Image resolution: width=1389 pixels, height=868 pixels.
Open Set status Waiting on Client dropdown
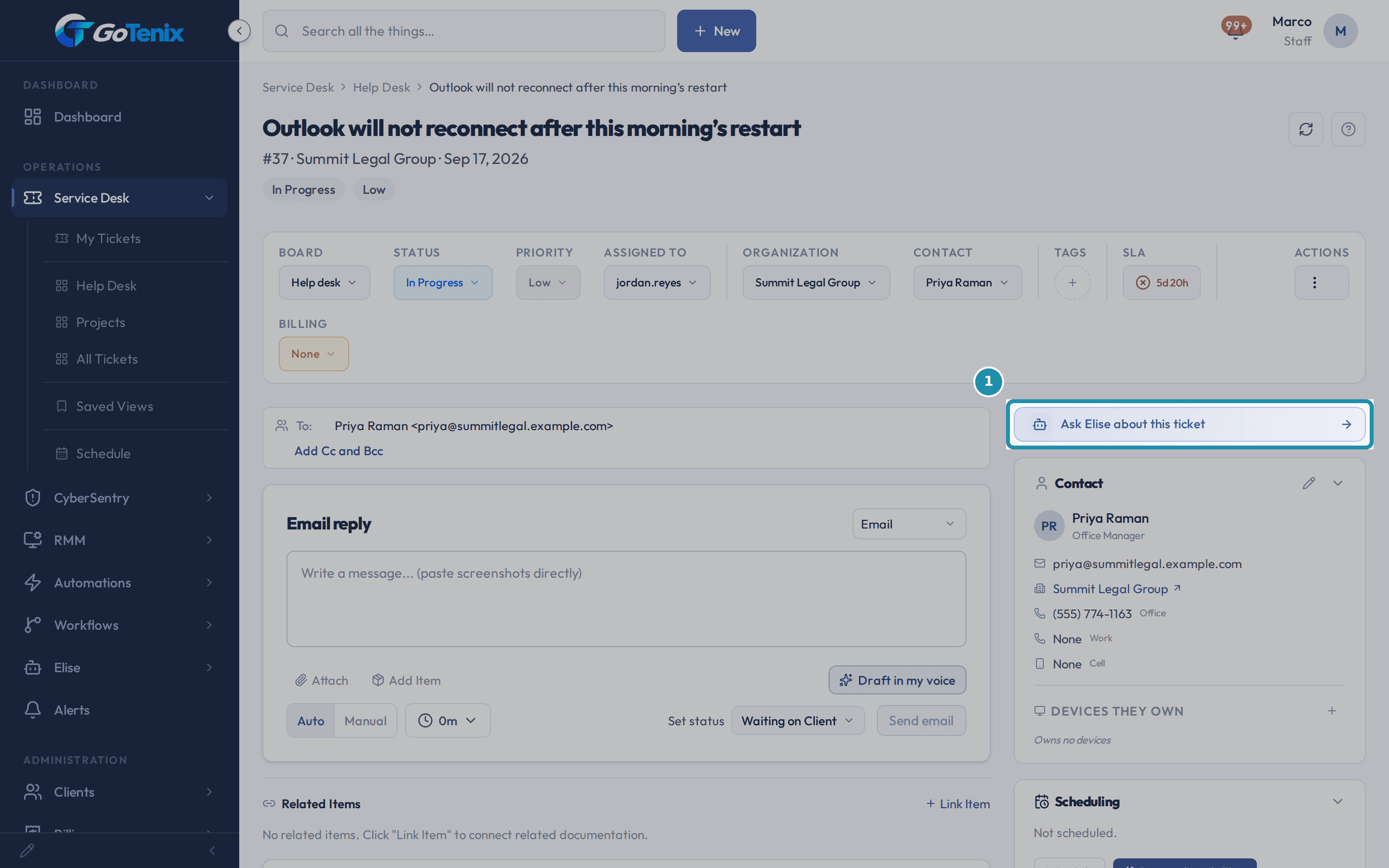click(797, 720)
